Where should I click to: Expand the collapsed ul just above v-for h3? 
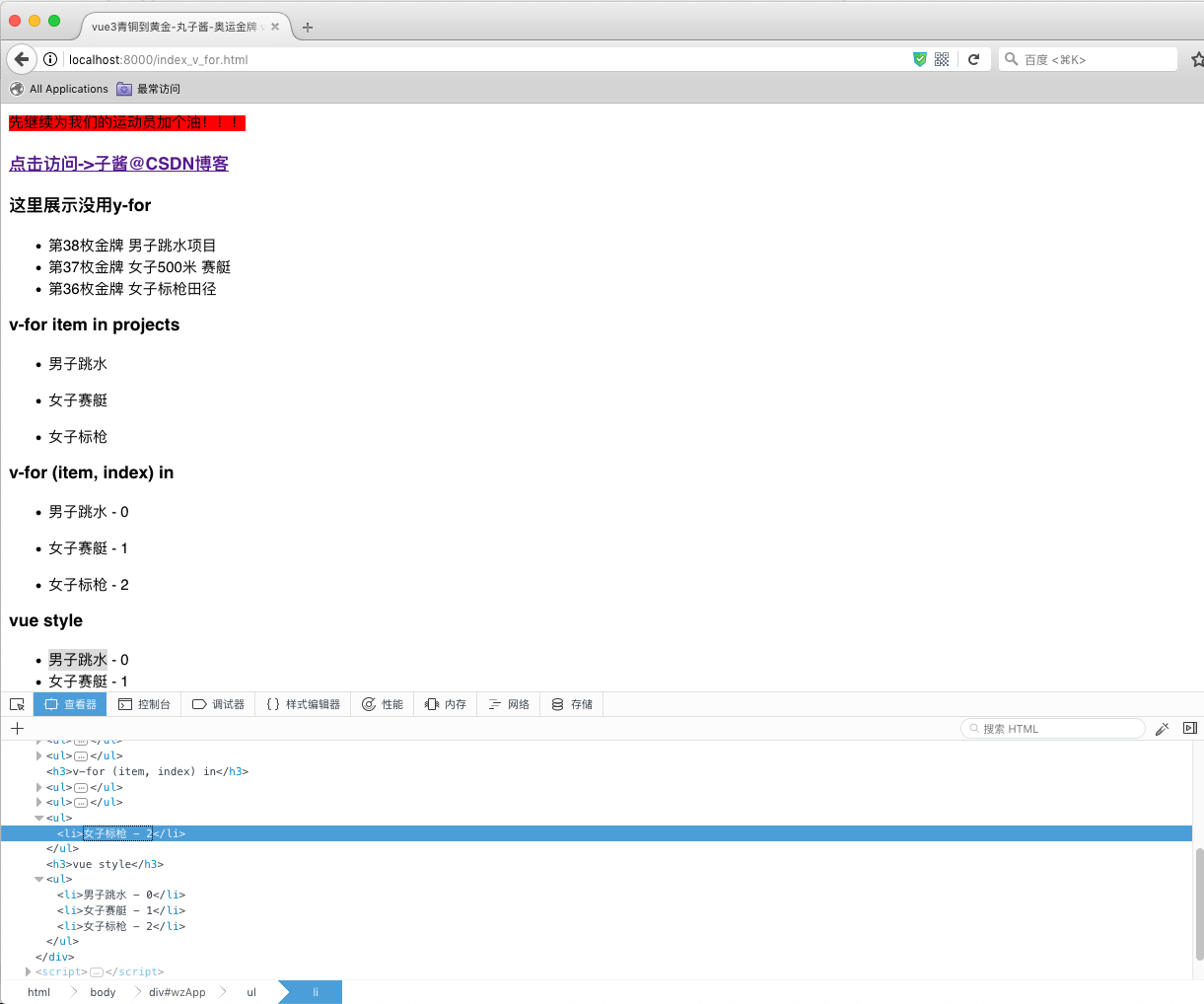pos(39,755)
